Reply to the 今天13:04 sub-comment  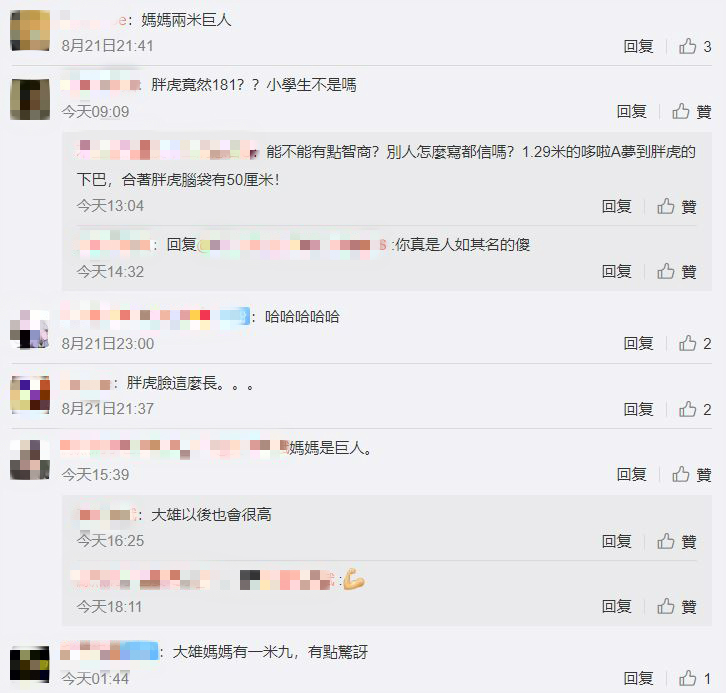tap(617, 206)
